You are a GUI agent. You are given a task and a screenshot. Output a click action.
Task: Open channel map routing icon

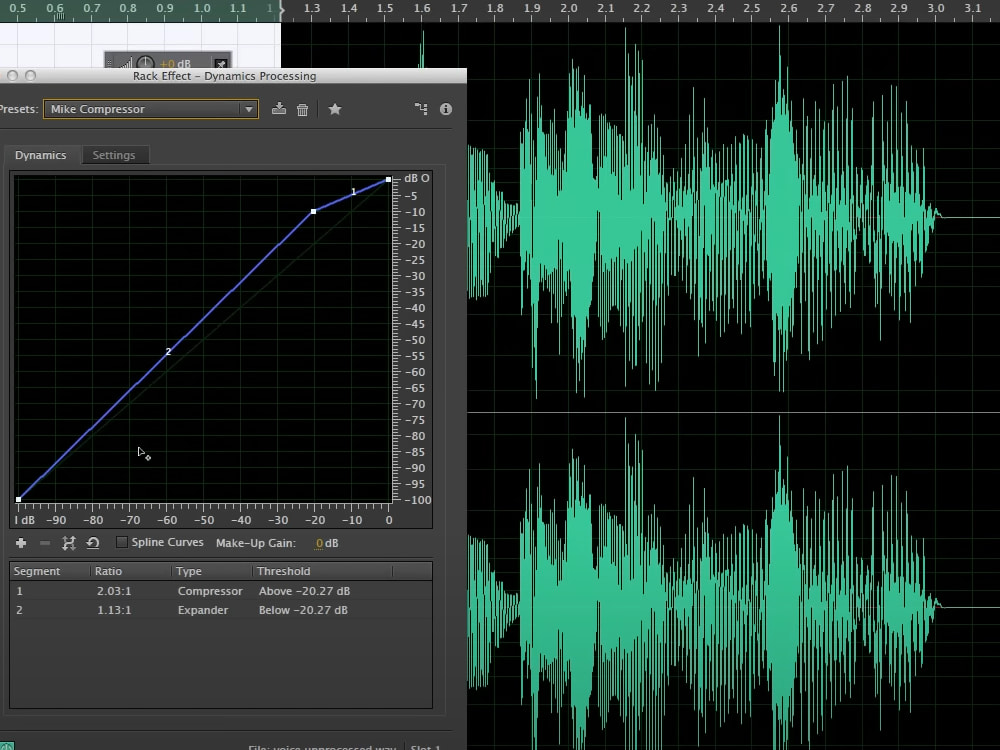coord(421,109)
